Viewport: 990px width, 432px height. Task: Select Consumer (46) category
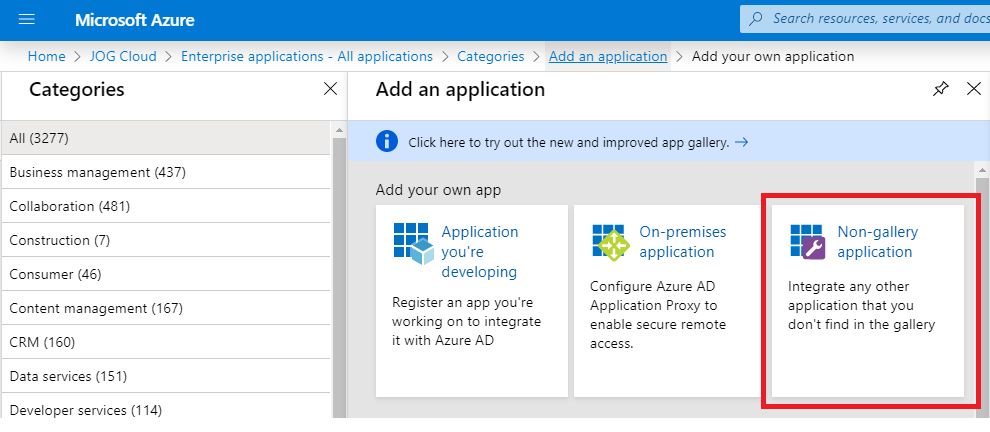pos(165,274)
